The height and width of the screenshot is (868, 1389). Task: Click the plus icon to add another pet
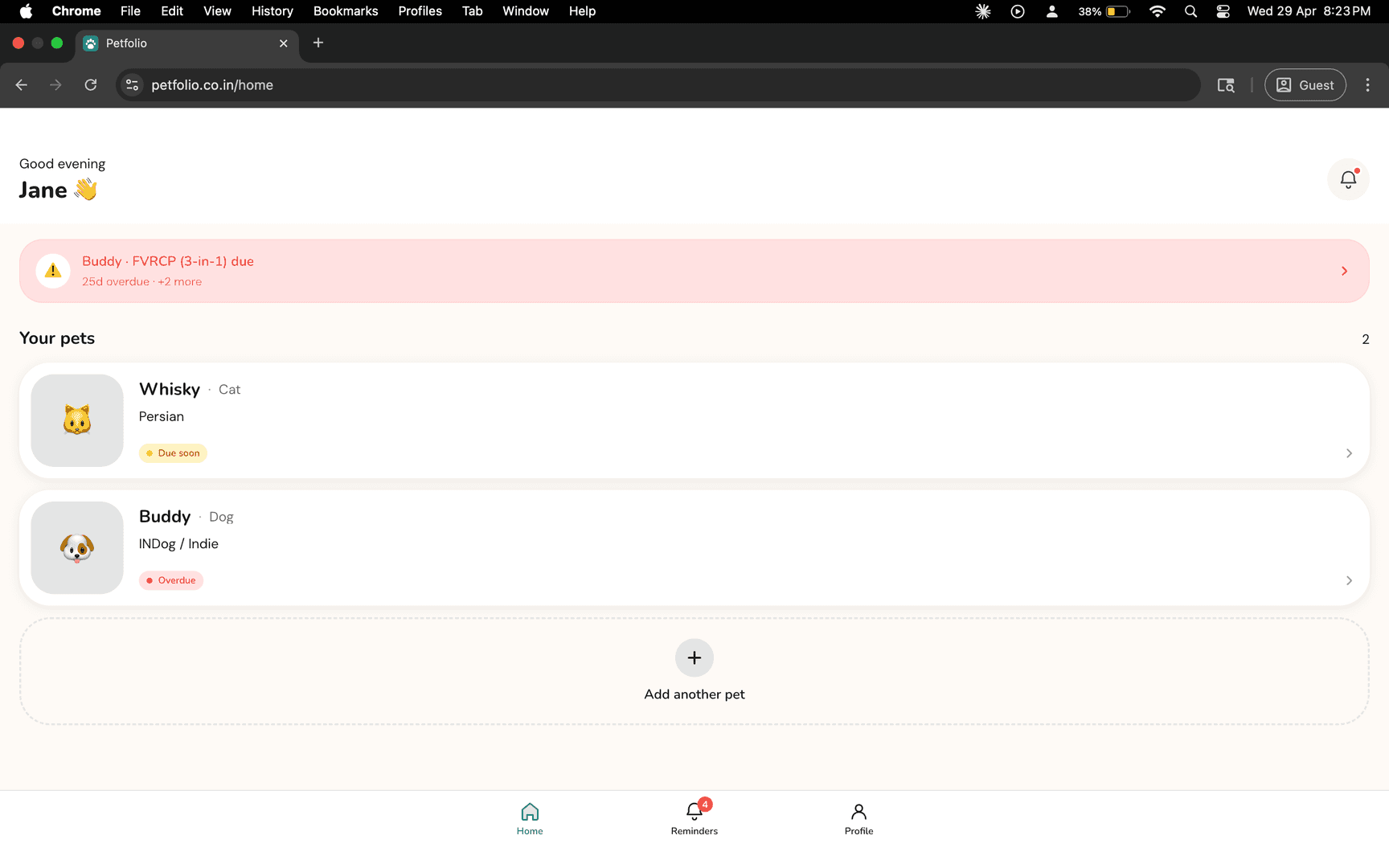click(694, 658)
